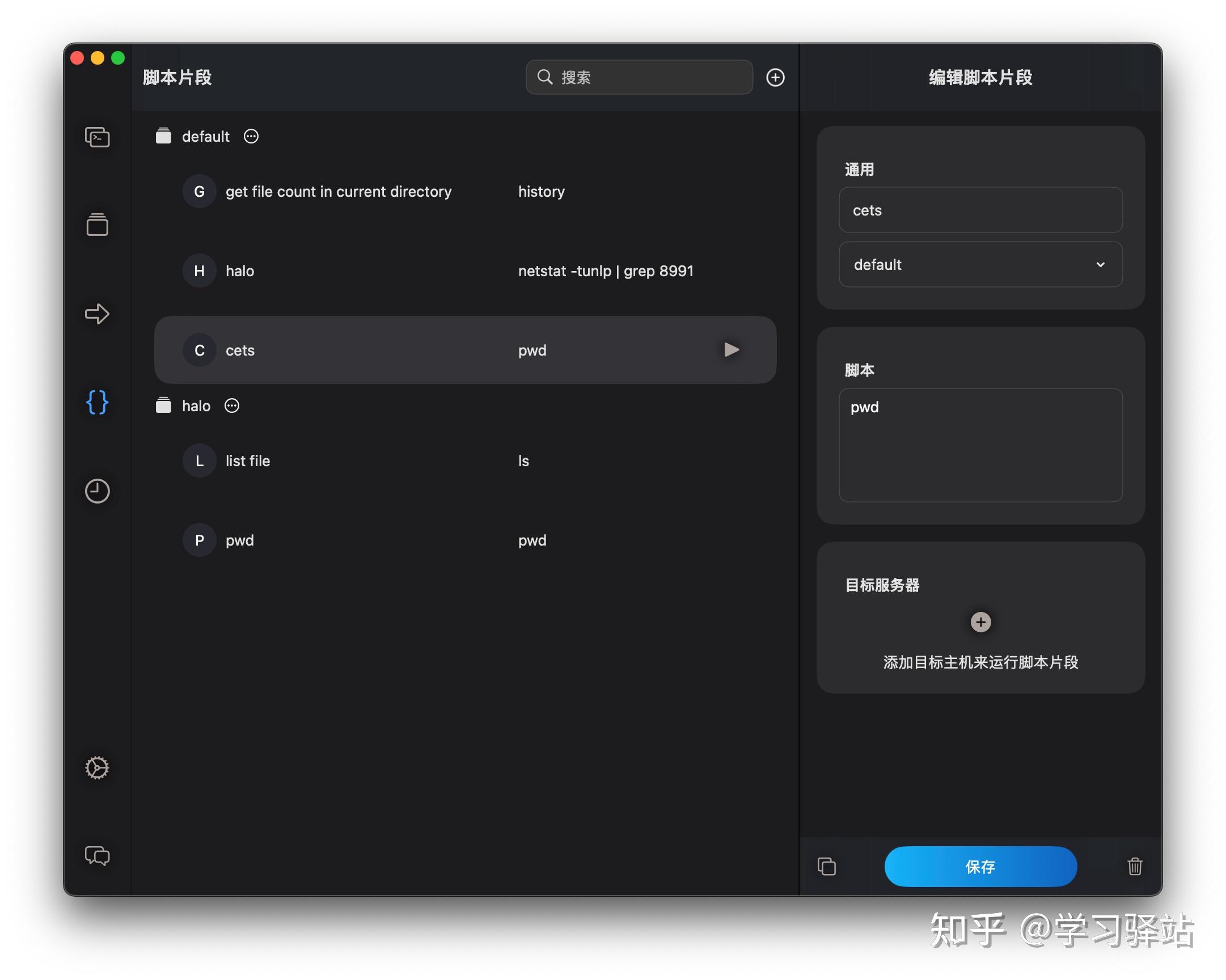Viewport: 1226px width, 980px height.
Task: Open the default vault dropdown selector
Action: tap(980, 264)
